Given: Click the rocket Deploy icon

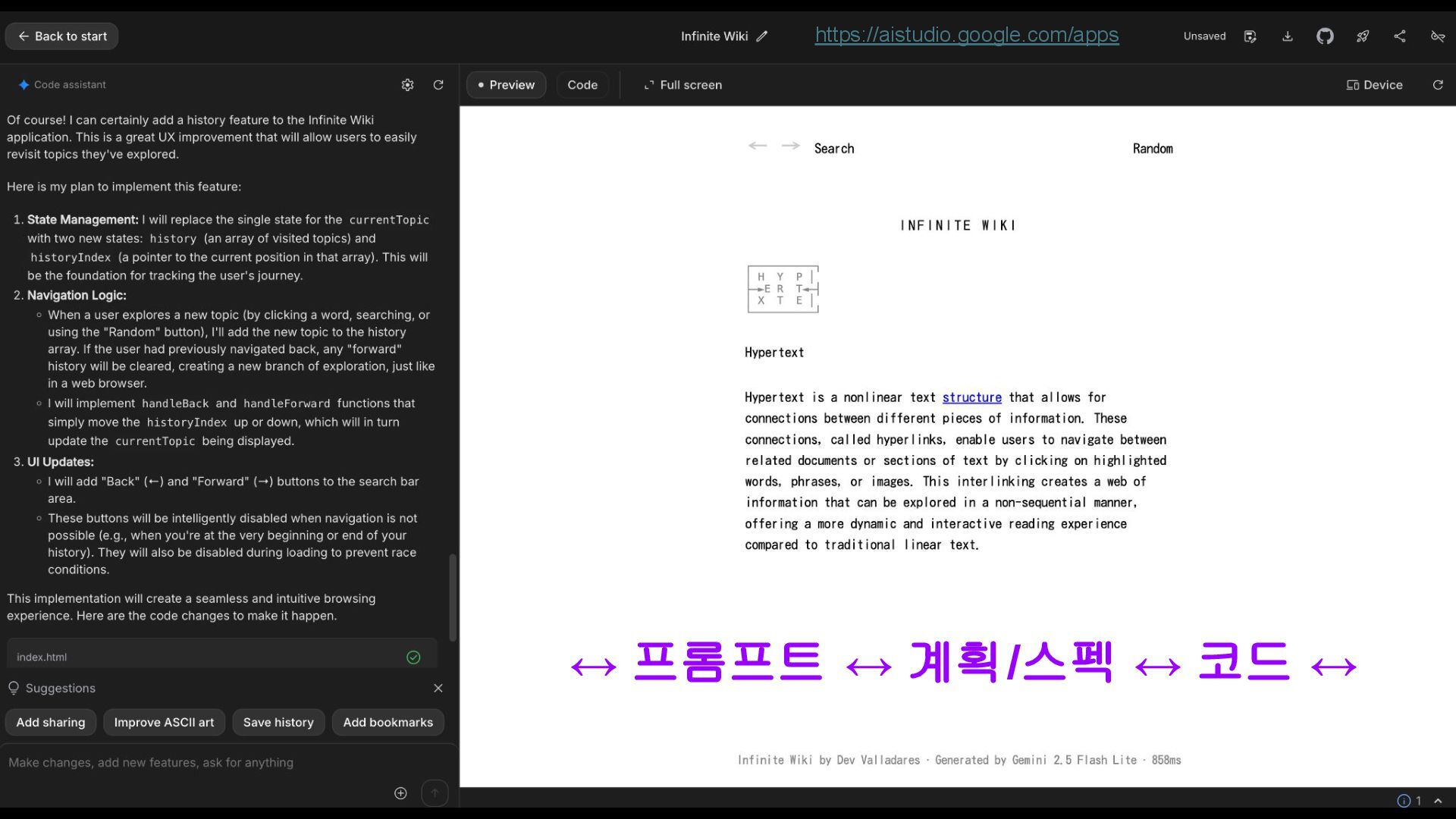Looking at the screenshot, I should coord(1363,36).
